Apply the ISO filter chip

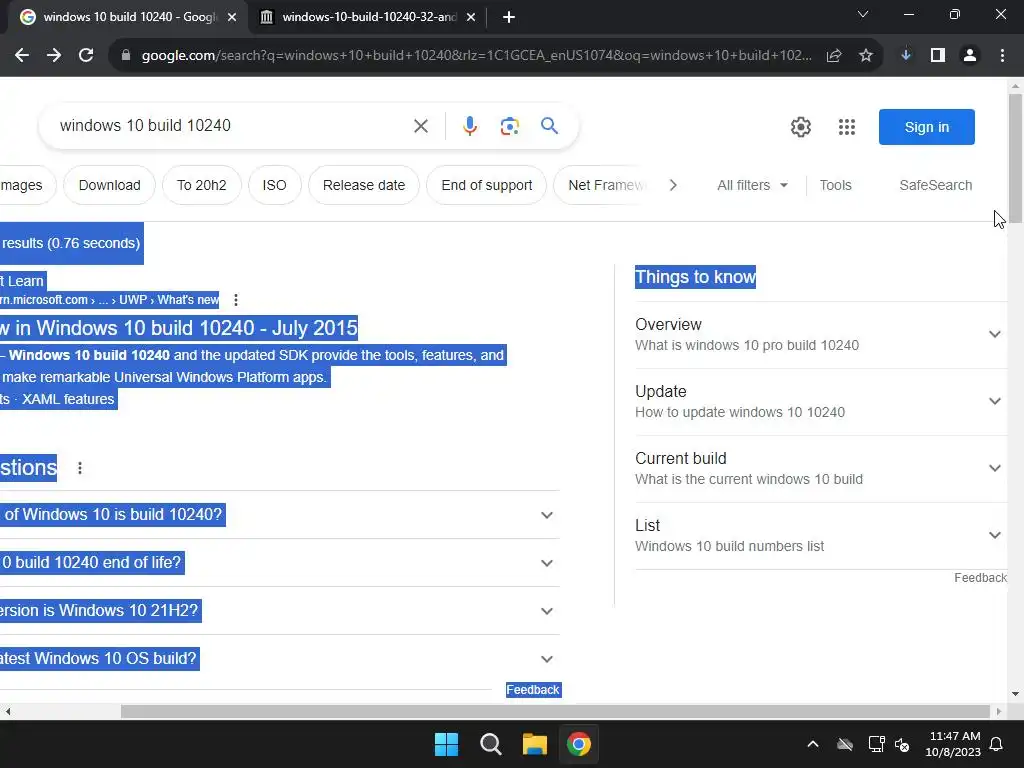[x=274, y=185]
